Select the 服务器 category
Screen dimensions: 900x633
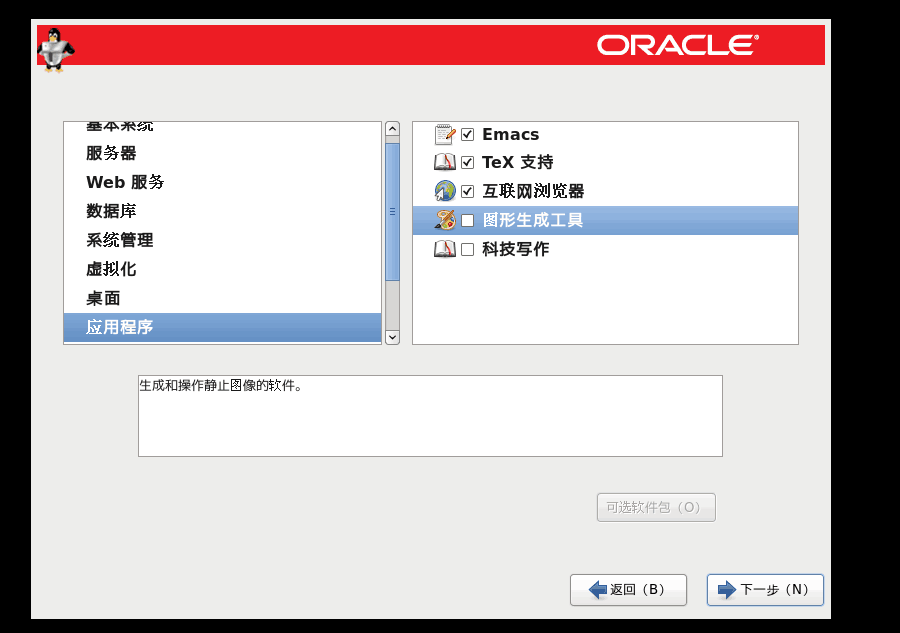111,153
